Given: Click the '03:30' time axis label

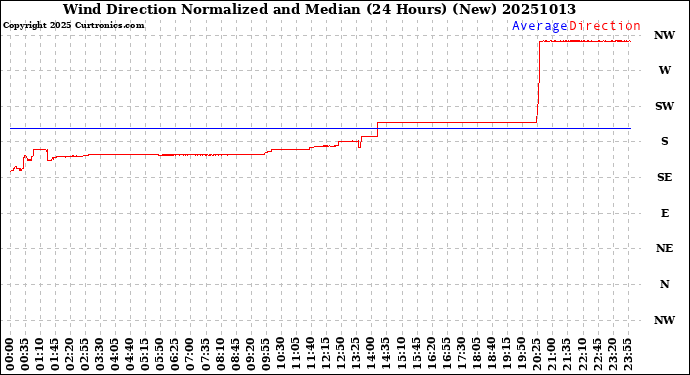Looking at the screenshot, I should click(x=100, y=354).
